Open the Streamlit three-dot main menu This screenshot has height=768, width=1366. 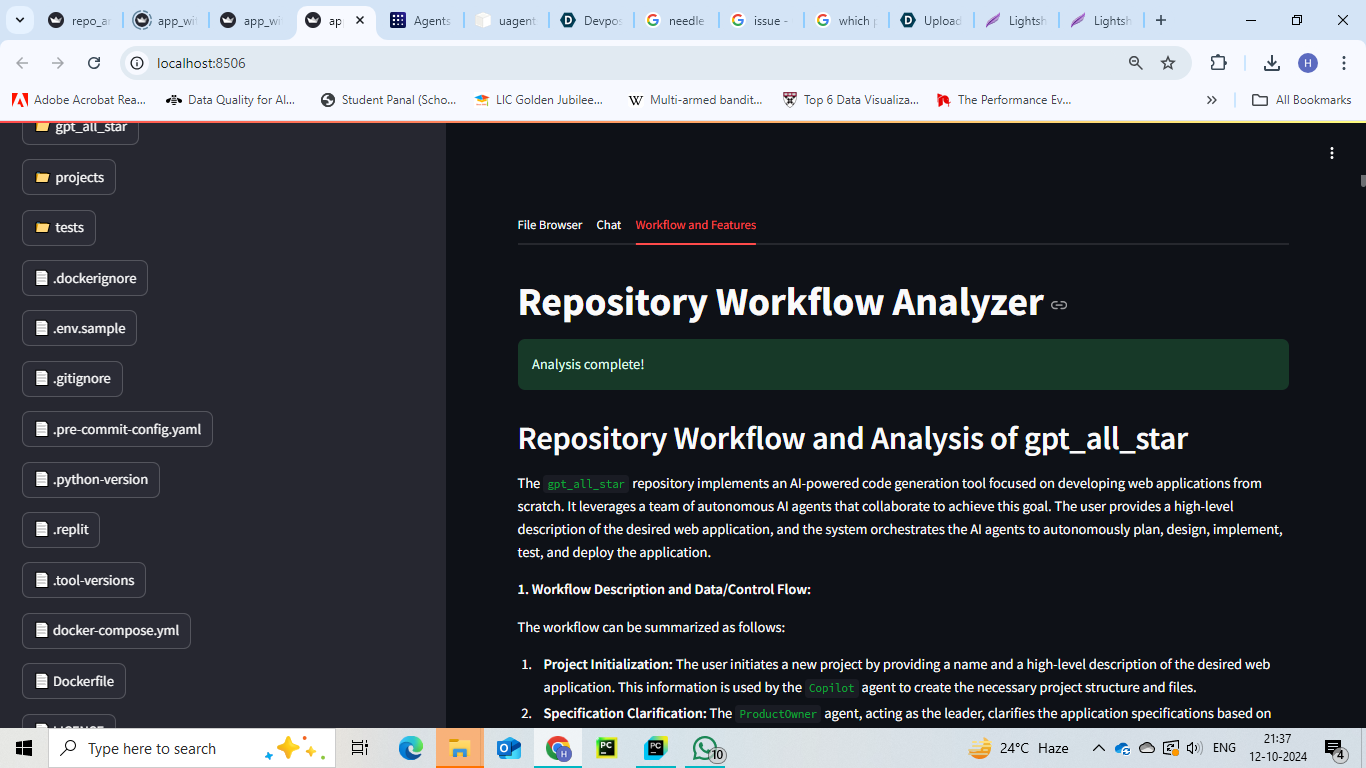point(1331,153)
